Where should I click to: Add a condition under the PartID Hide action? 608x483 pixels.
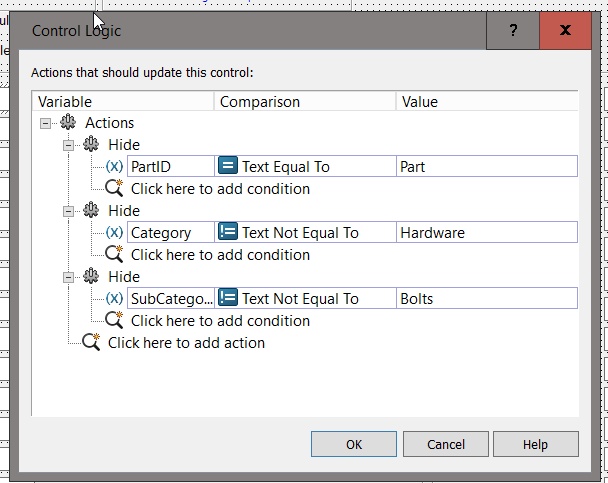(x=220, y=189)
